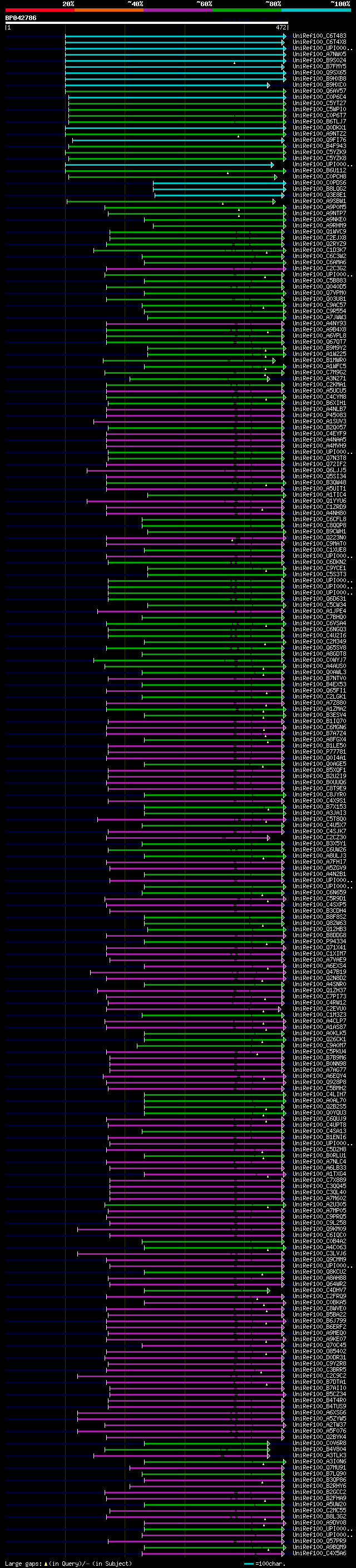Open hit UniRef100_A9BQM9

coord(319,1547)
